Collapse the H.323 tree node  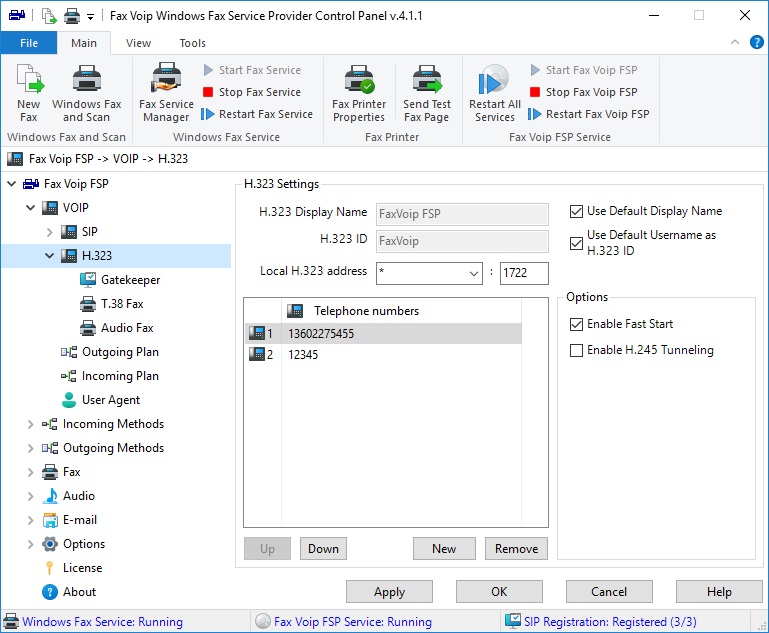point(50,256)
